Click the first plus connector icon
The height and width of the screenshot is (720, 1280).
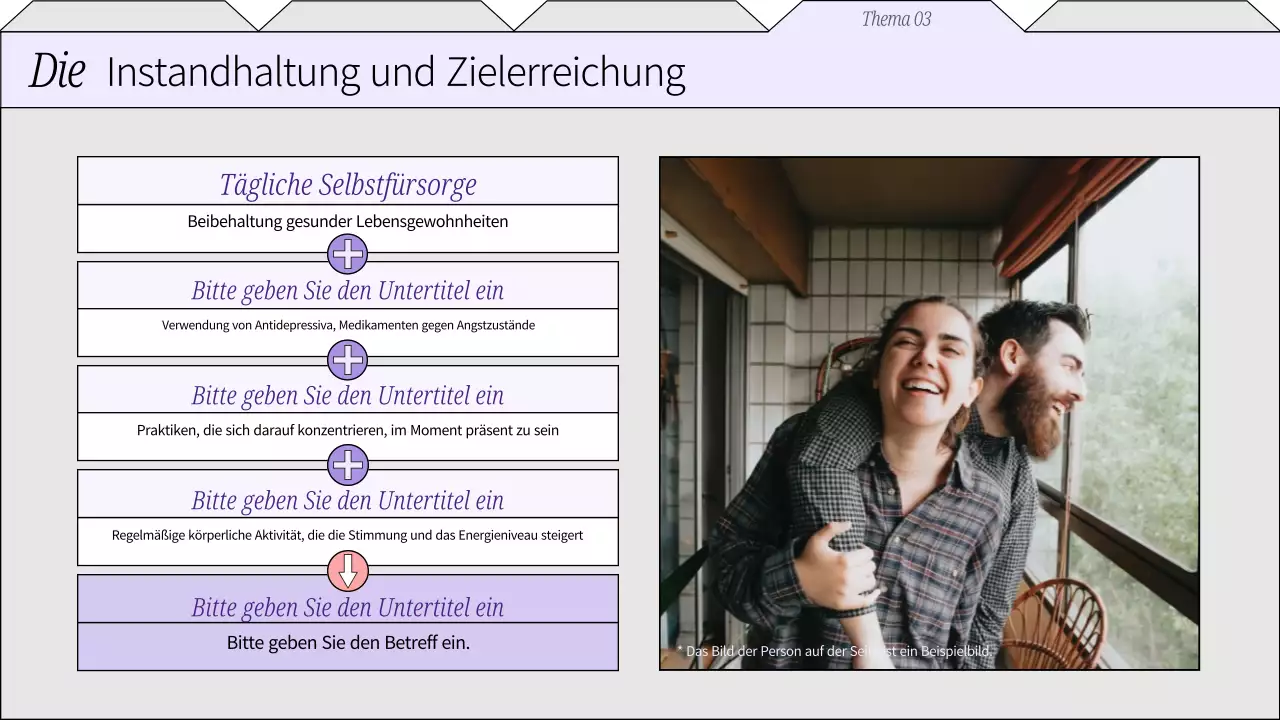click(347, 254)
